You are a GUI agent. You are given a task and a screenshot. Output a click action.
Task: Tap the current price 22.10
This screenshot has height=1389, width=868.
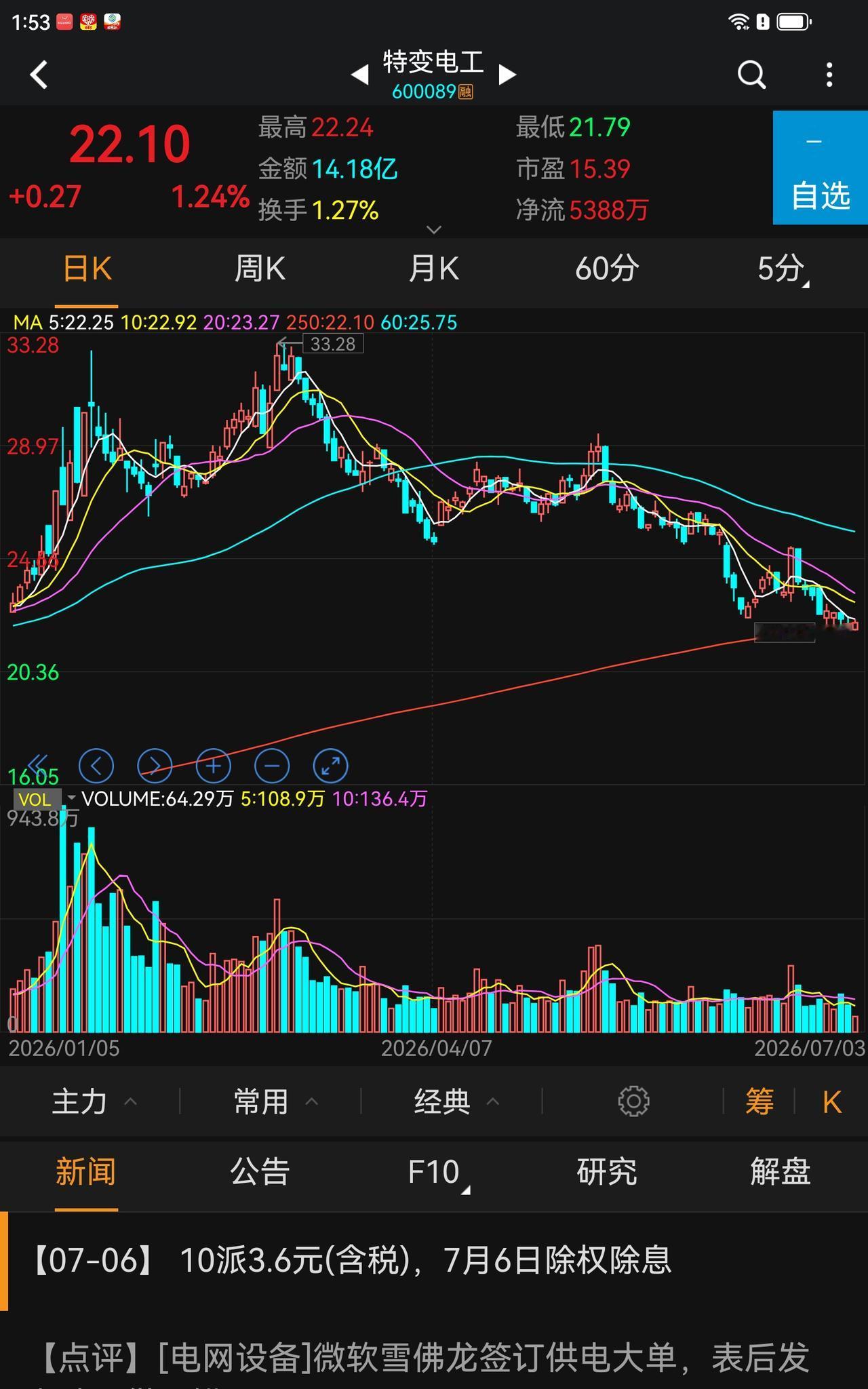130,144
